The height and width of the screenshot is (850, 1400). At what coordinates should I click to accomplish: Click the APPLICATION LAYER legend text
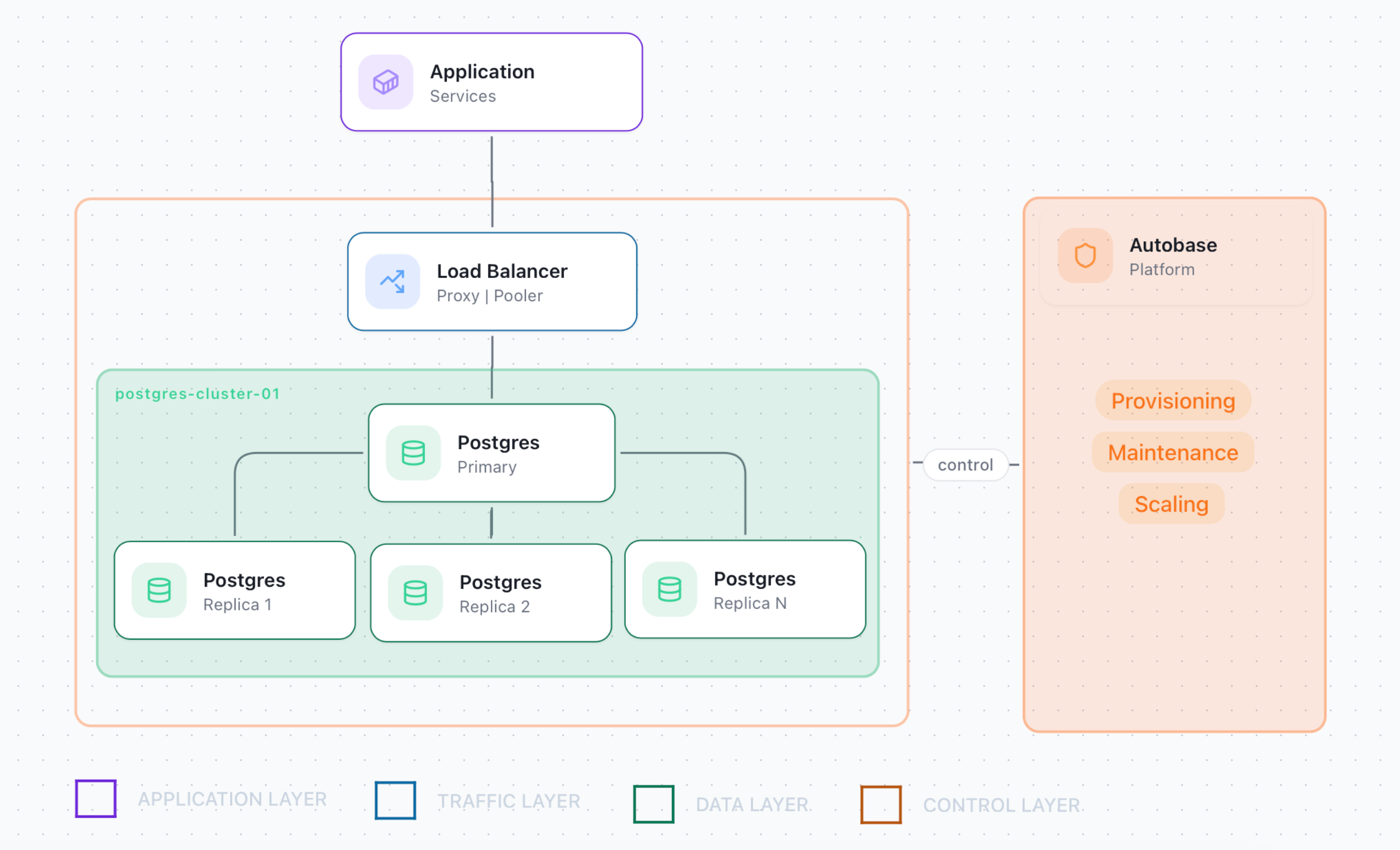click(x=232, y=799)
